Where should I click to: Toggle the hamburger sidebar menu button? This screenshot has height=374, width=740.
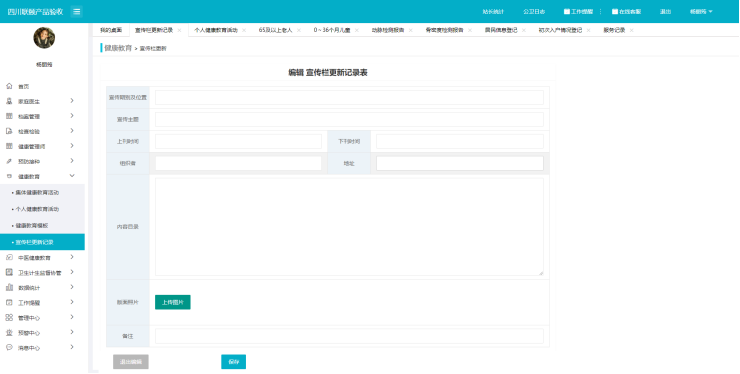(76, 12)
